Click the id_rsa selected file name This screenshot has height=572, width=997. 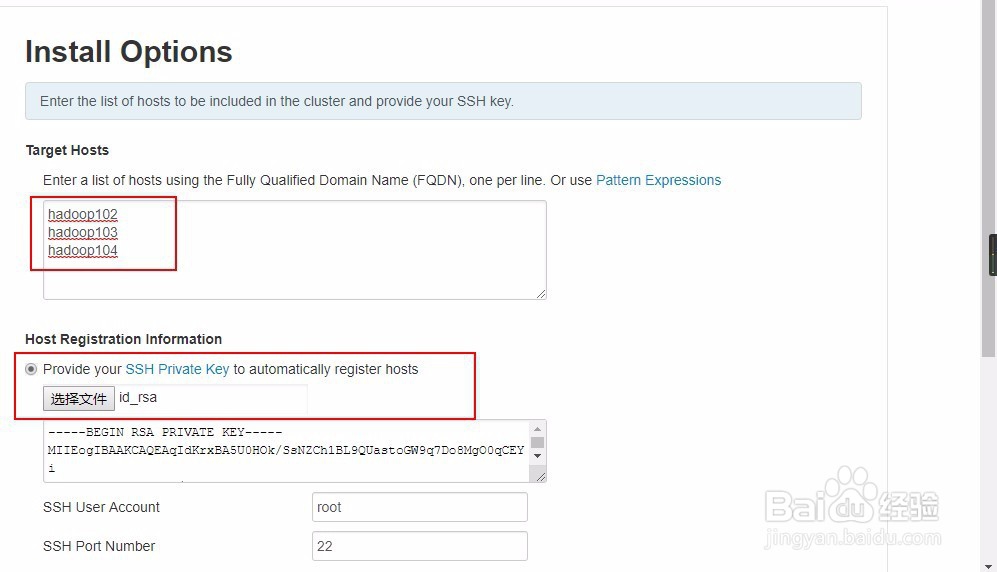pos(138,398)
